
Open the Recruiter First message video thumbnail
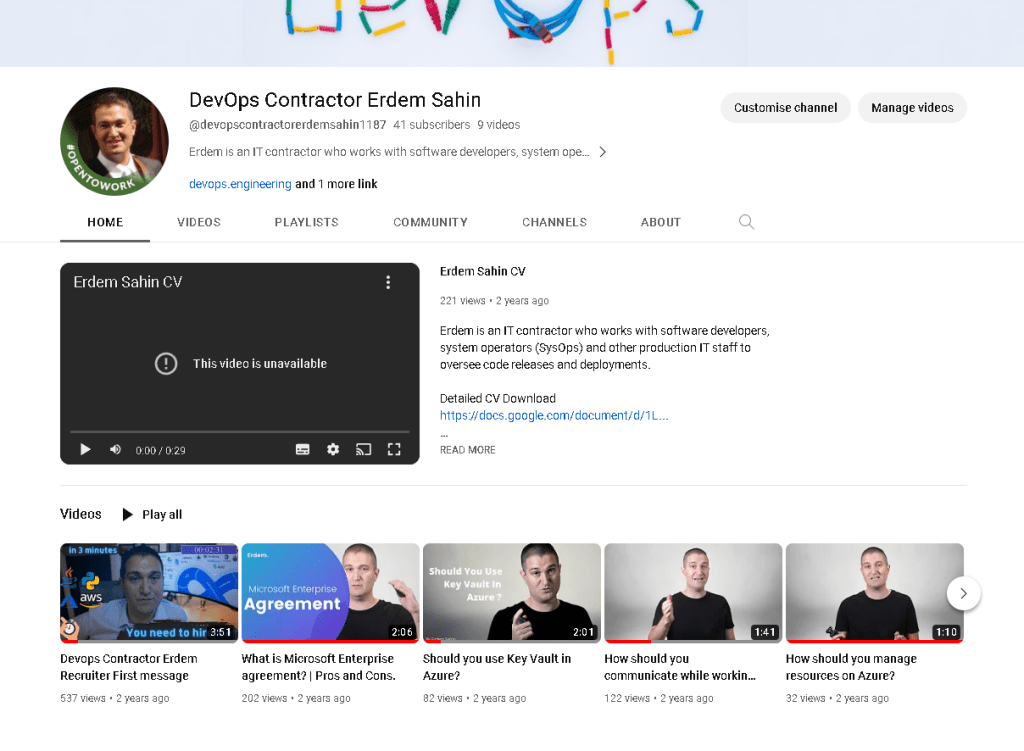tap(149, 593)
